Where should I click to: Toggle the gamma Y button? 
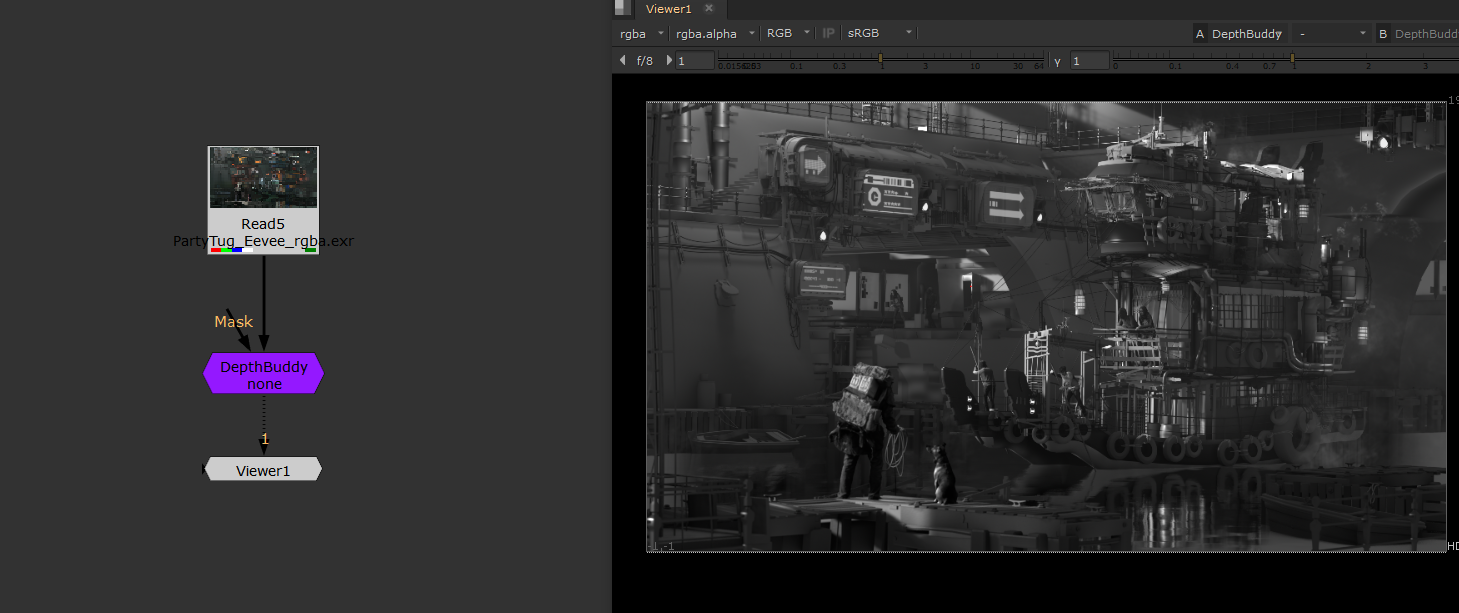[1057, 61]
